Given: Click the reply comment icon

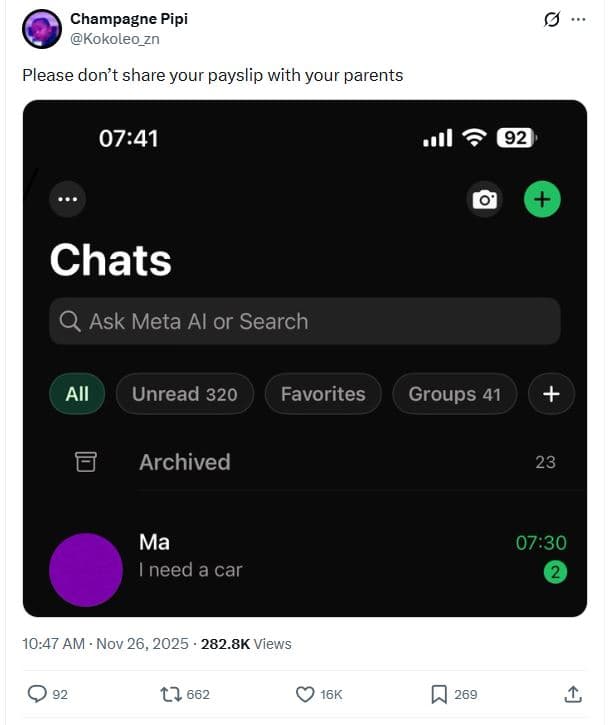Looking at the screenshot, I should [37, 693].
